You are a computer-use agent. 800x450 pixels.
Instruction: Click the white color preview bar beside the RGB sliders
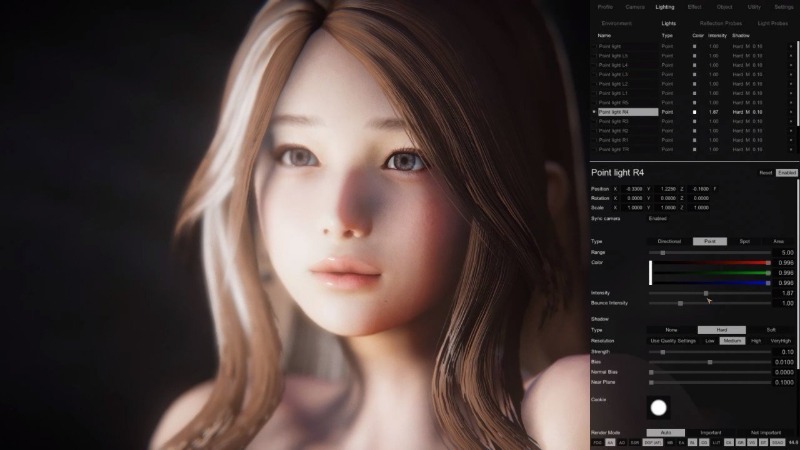(651, 273)
